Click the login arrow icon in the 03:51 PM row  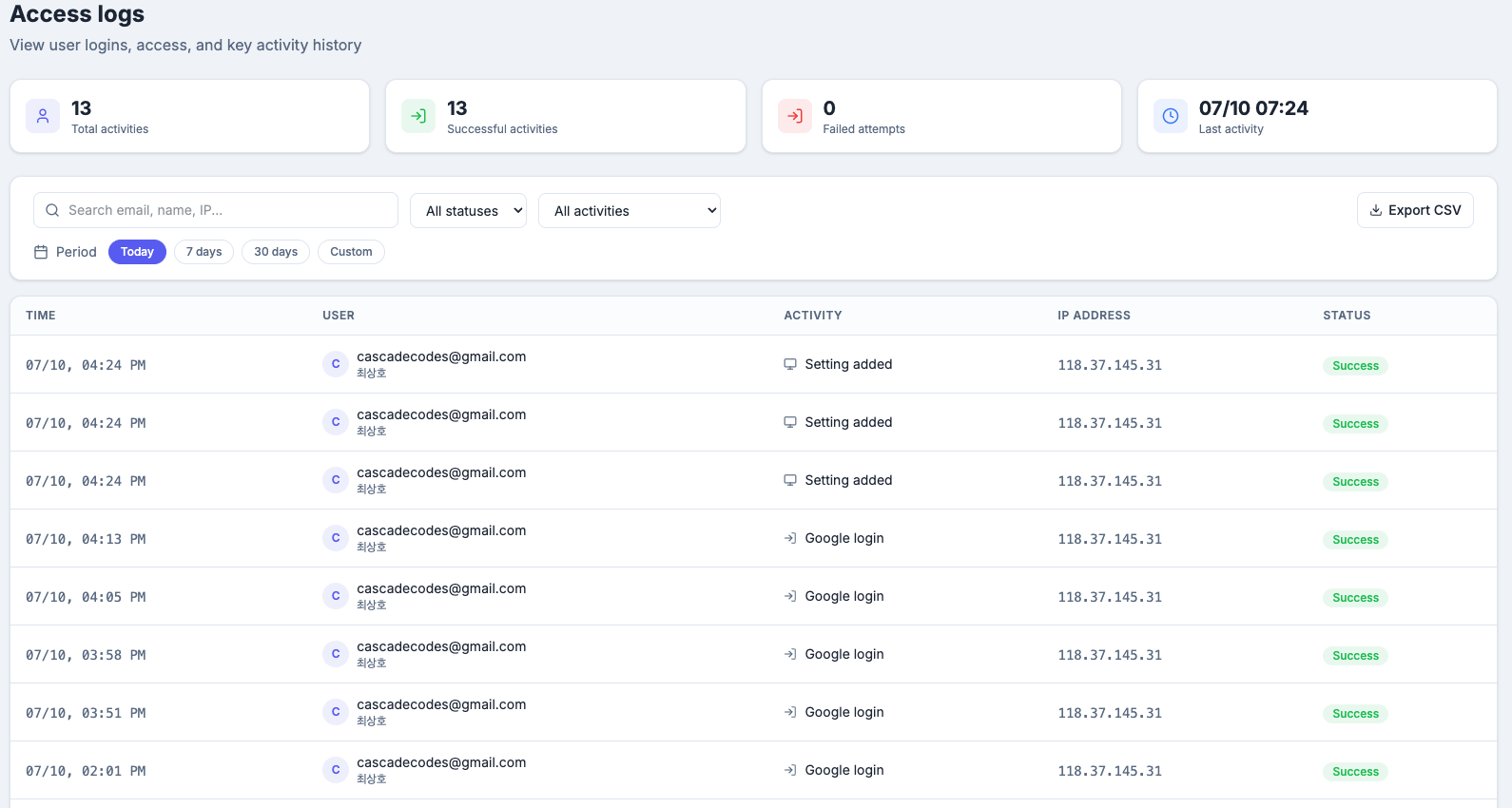[x=790, y=712]
